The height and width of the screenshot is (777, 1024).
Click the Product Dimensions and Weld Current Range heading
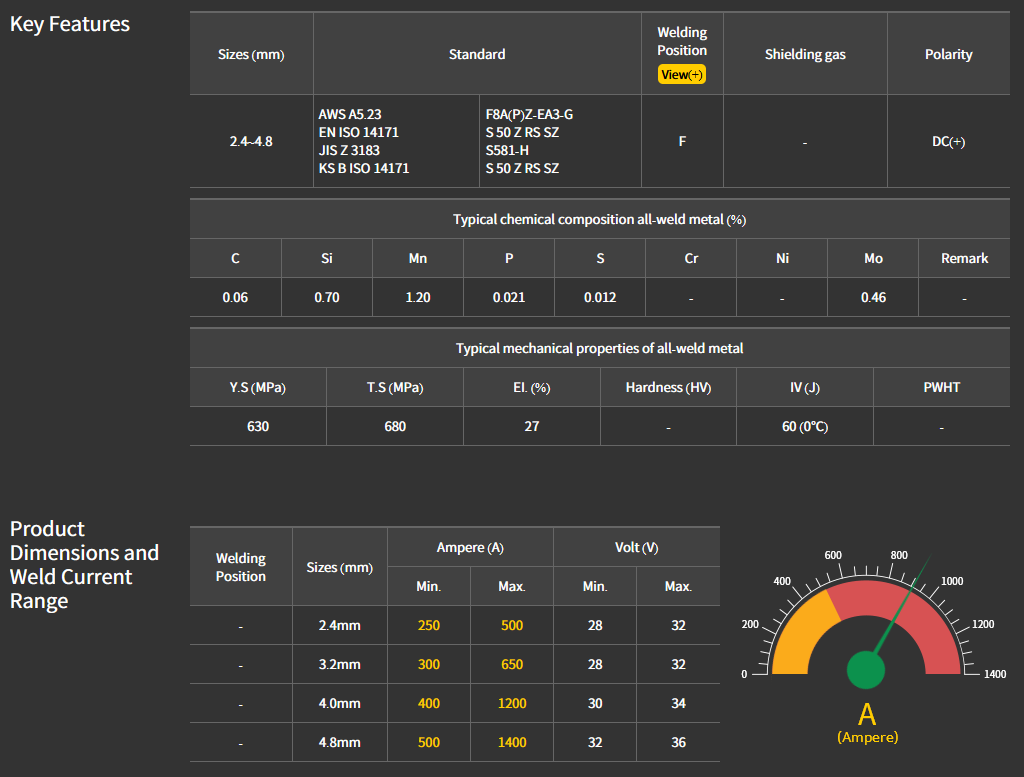coord(84,565)
